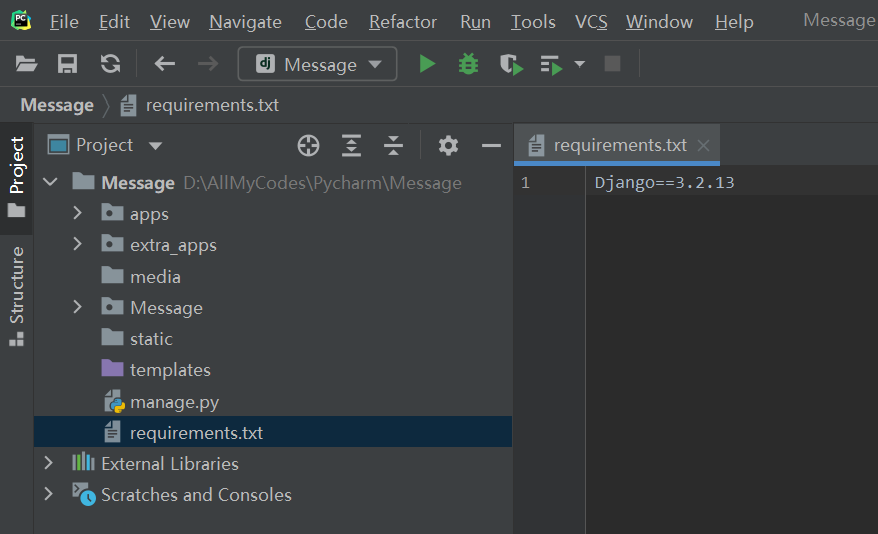Open the Message run configuration dropdown
This screenshot has height=534, width=878.
pos(317,64)
